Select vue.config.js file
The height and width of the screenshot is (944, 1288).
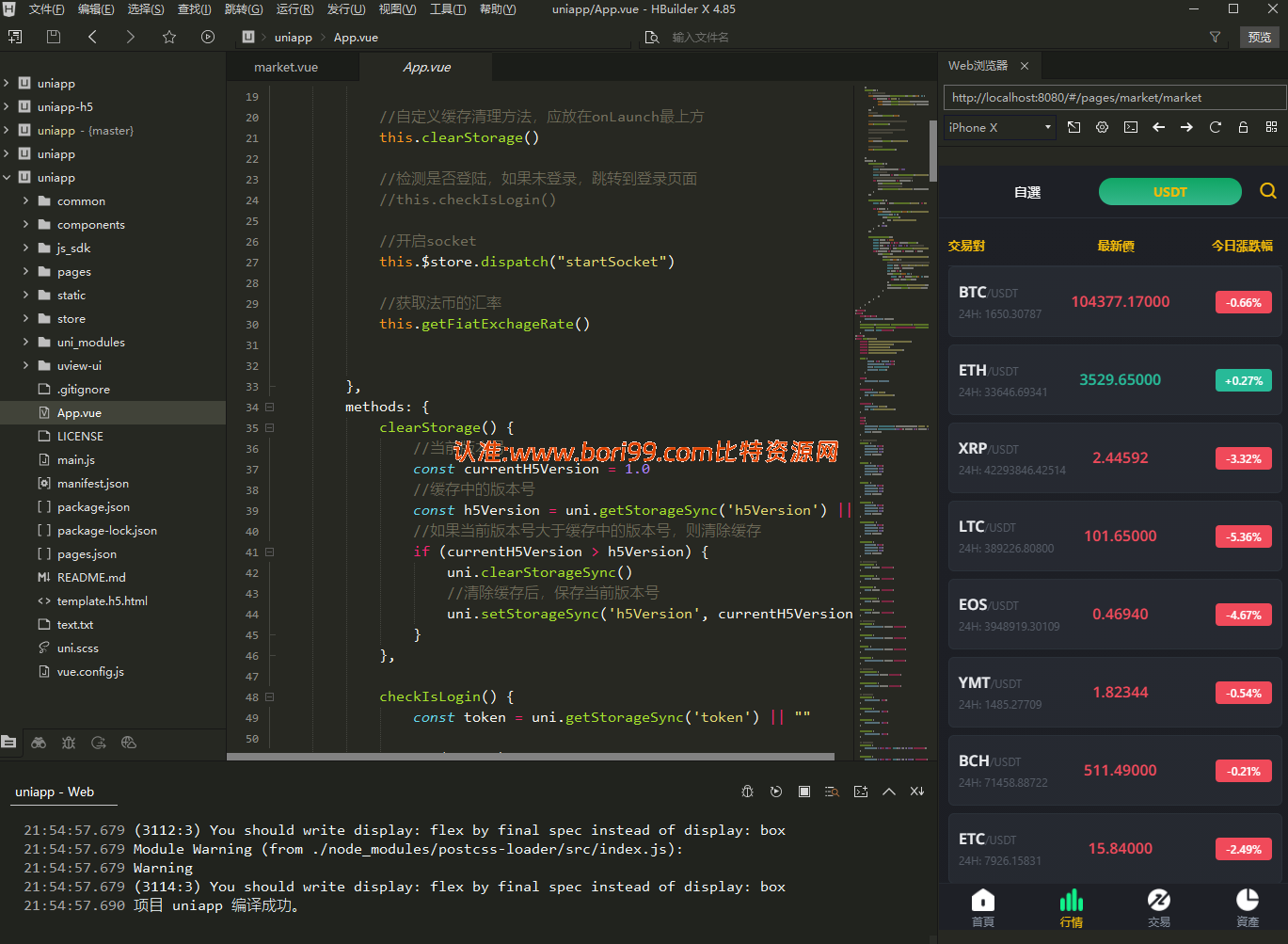point(90,671)
